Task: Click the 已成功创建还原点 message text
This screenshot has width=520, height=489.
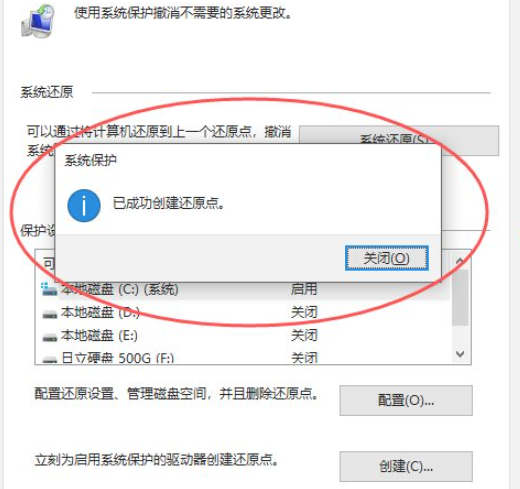Action: 169,203
